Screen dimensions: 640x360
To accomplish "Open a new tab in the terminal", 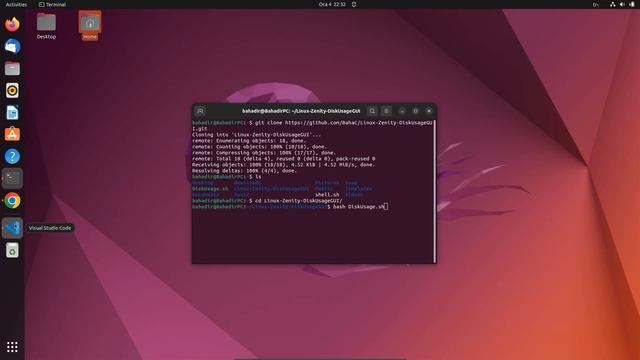I will [200, 111].
